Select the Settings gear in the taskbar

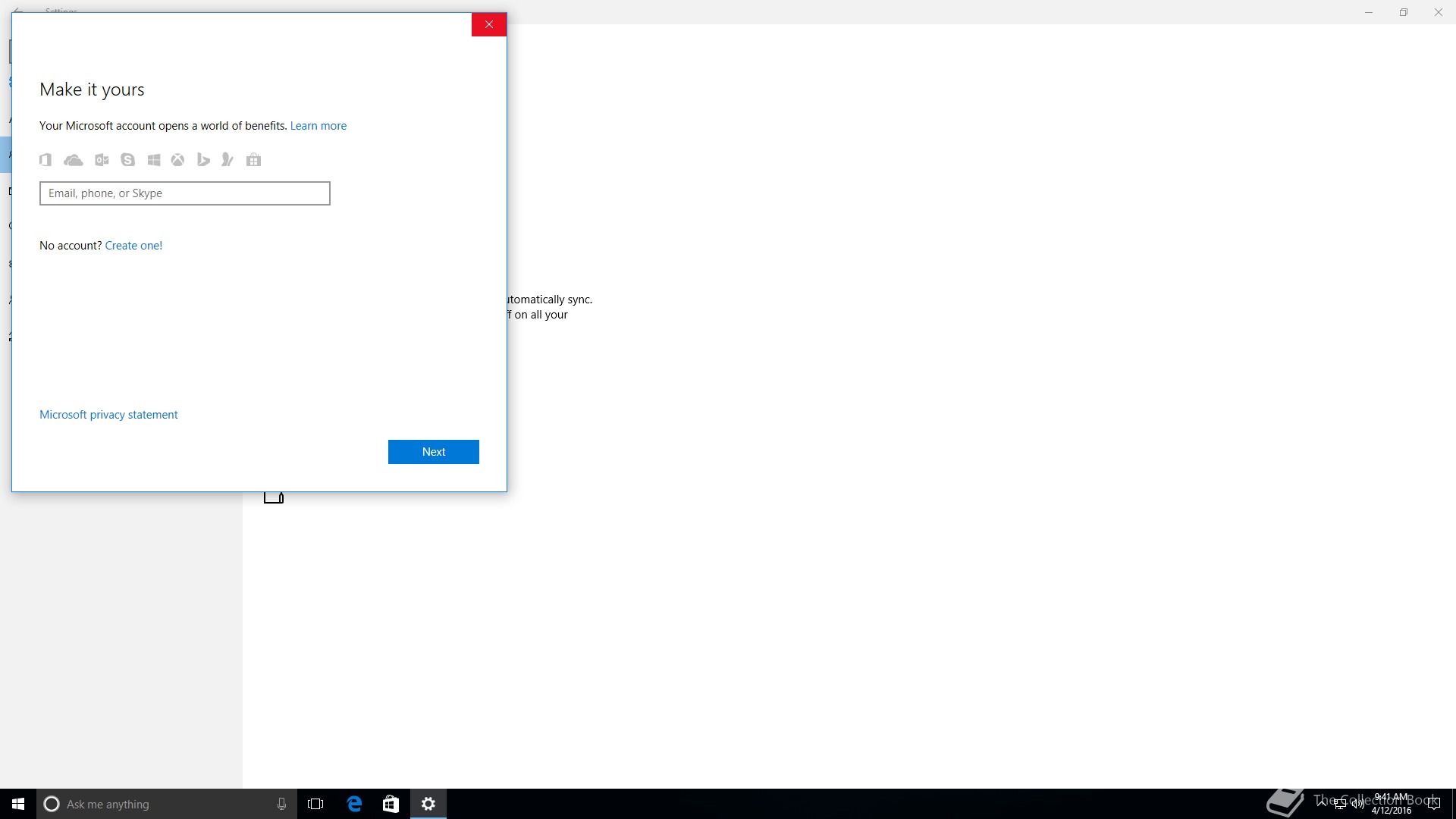pyautogui.click(x=428, y=804)
